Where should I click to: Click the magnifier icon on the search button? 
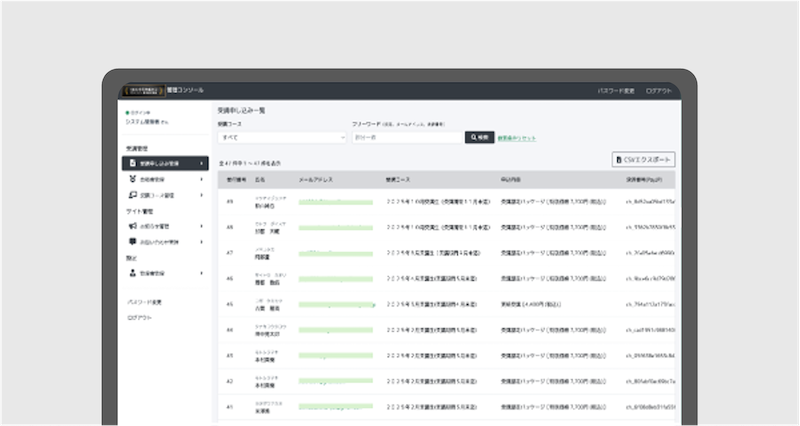[x=473, y=137]
